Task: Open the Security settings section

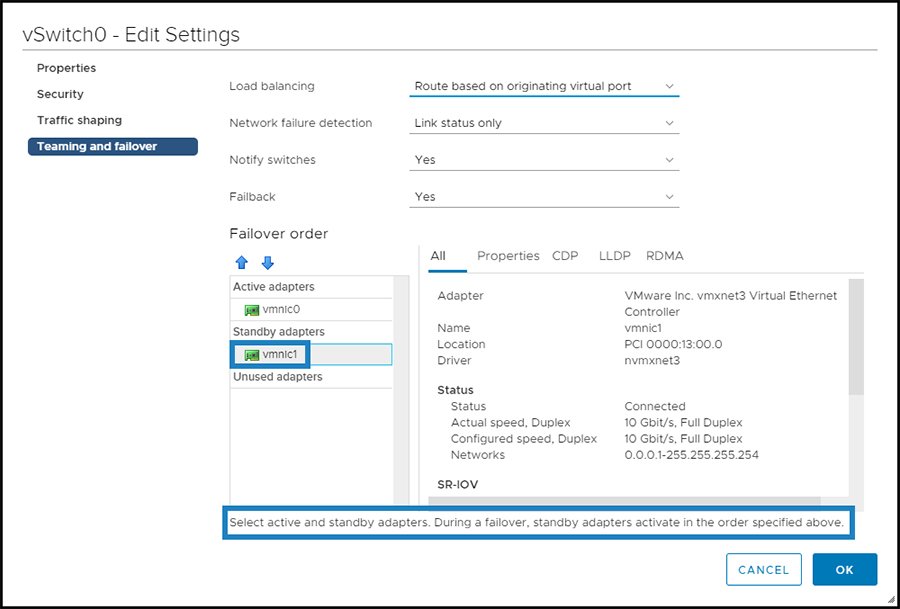Action: pyautogui.click(x=60, y=93)
